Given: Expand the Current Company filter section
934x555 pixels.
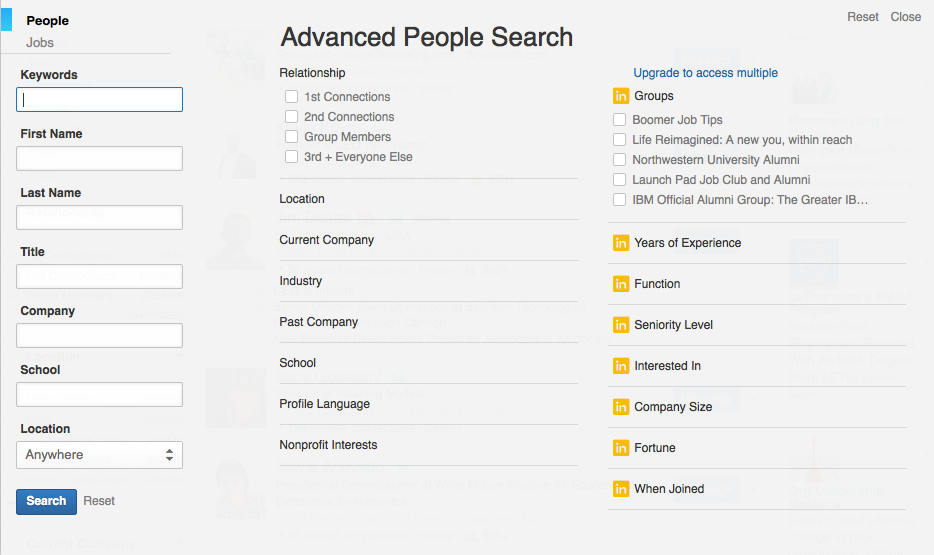Looking at the screenshot, I should [327, 240].
